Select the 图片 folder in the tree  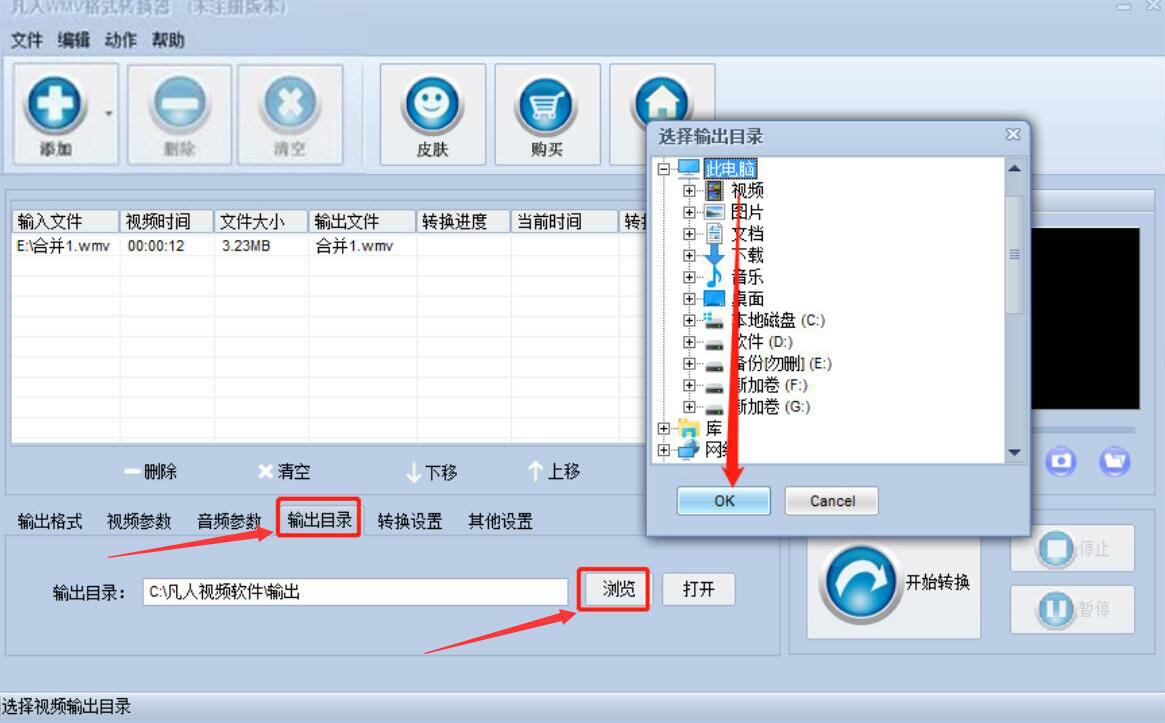(x=747, y=213)
